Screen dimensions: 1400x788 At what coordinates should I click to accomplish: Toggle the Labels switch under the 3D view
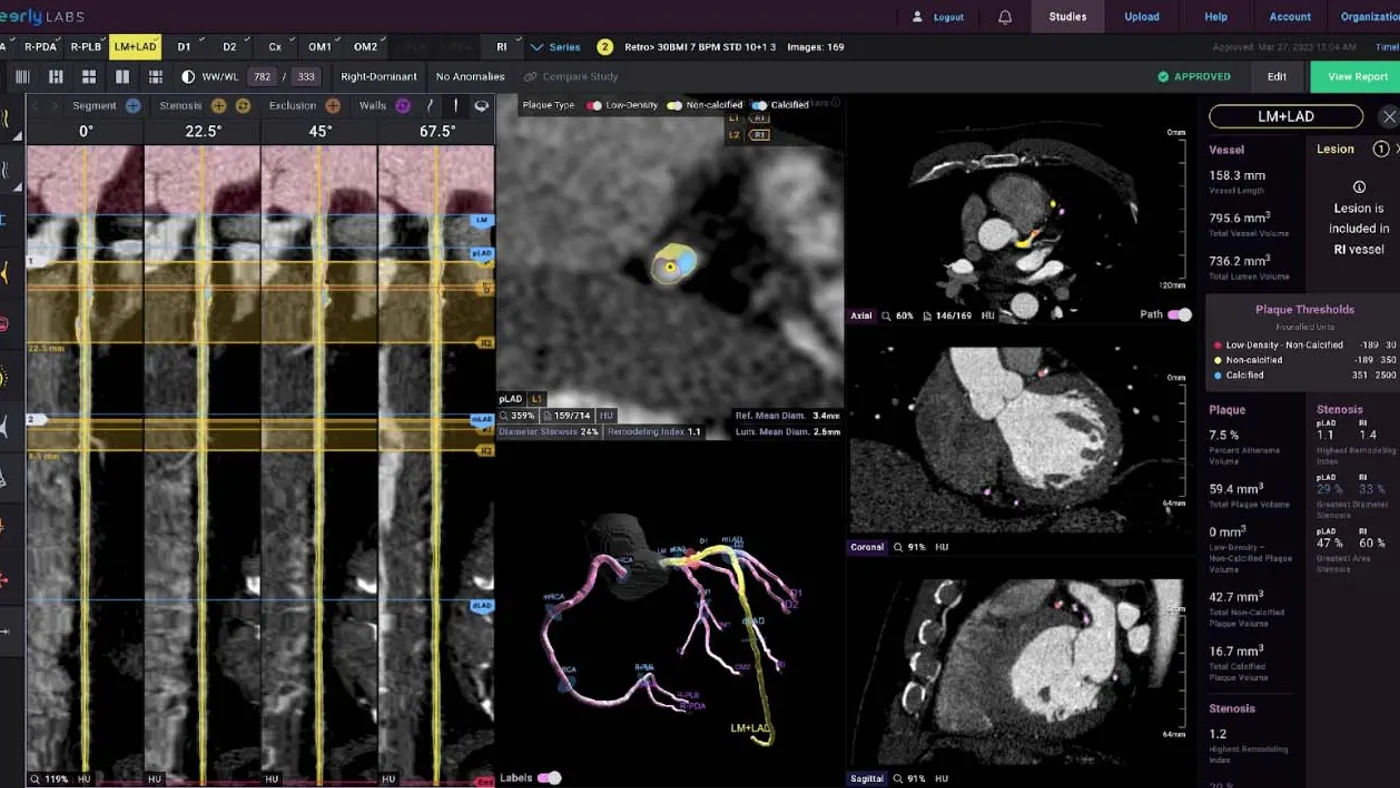click(549, 777)
